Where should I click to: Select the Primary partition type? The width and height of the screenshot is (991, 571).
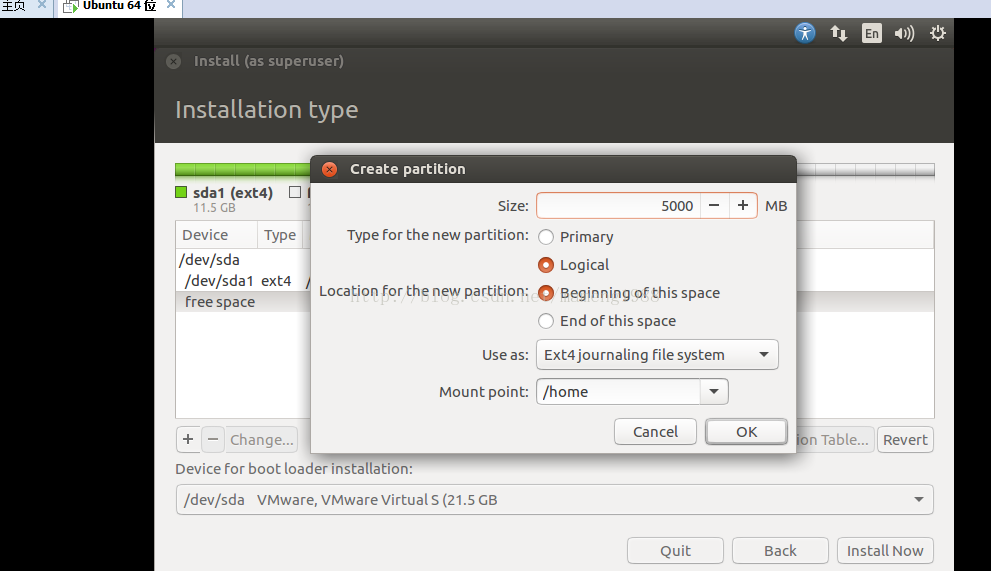pyautogui.click(x=576, y=237)
